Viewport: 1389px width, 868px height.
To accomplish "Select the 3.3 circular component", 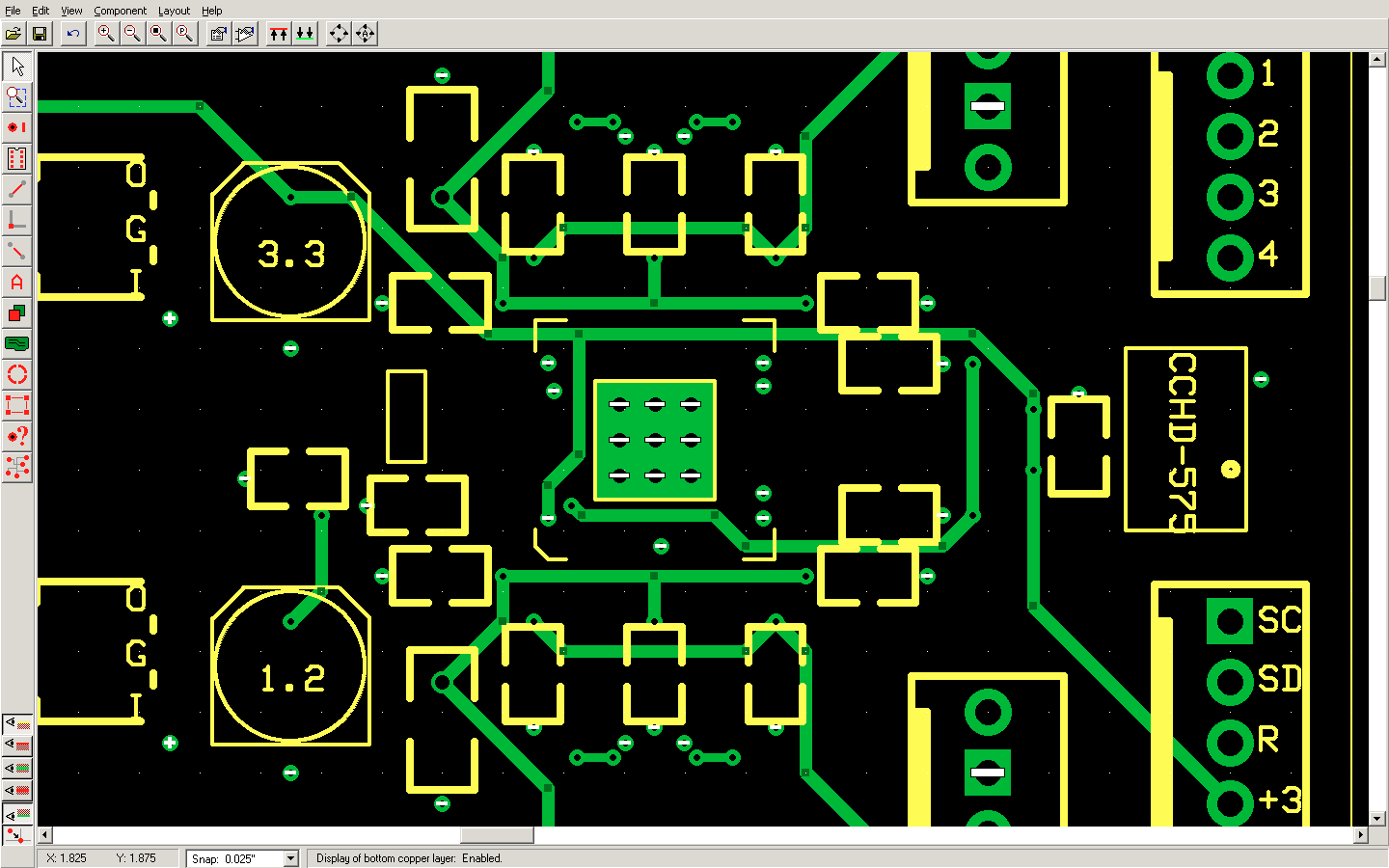I will [x=290, y=242].
